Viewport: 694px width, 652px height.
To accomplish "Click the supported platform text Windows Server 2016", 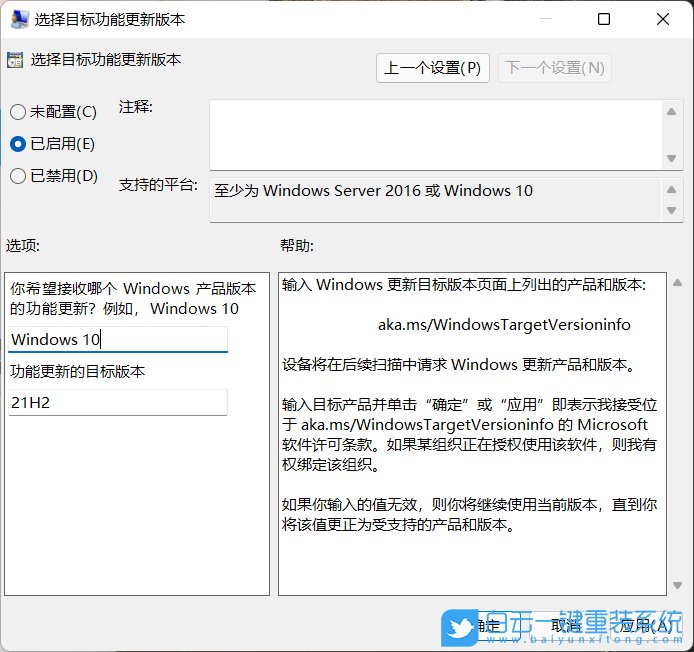I will click(x=341, y=190).
